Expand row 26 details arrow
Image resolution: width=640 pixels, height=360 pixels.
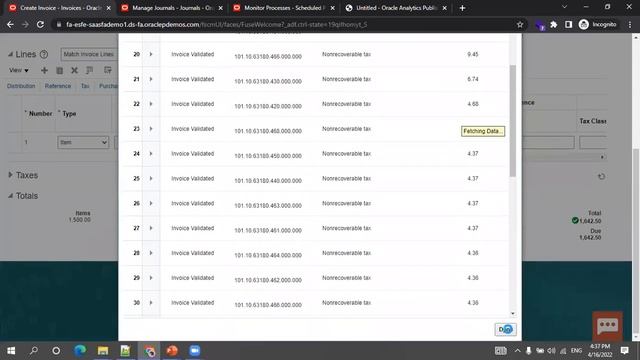pos(151,203)
